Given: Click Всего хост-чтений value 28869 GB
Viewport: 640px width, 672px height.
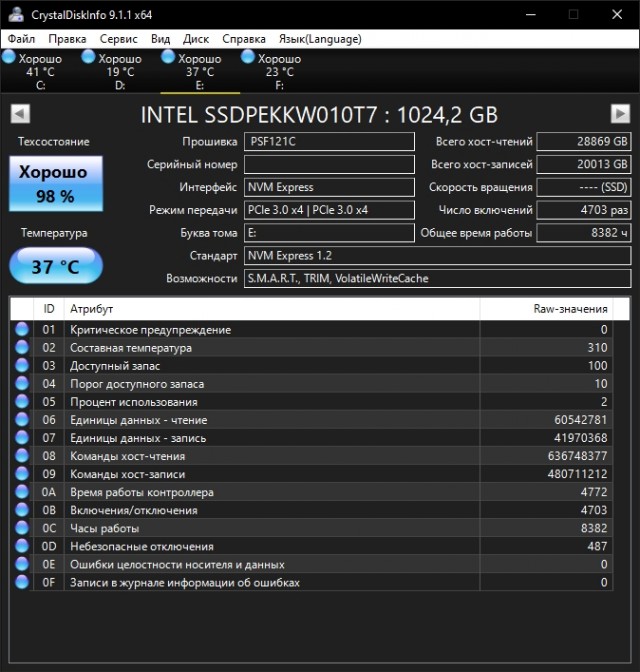Looking at the screenshot, I should [584, 141].
